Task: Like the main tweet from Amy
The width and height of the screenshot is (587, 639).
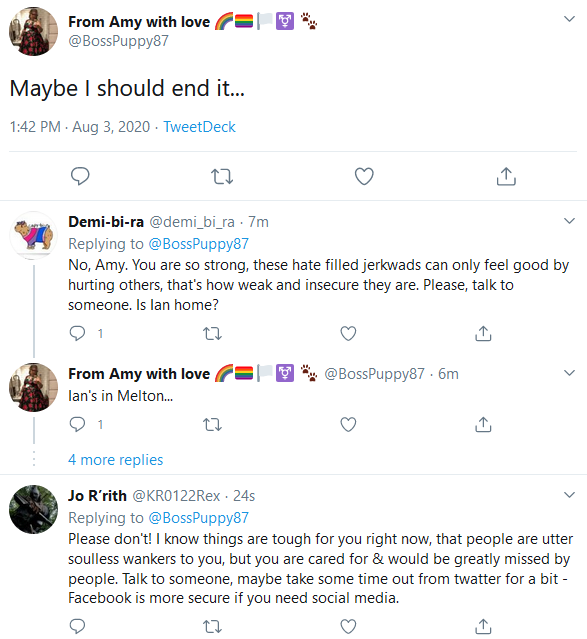Action: (364, 176)
